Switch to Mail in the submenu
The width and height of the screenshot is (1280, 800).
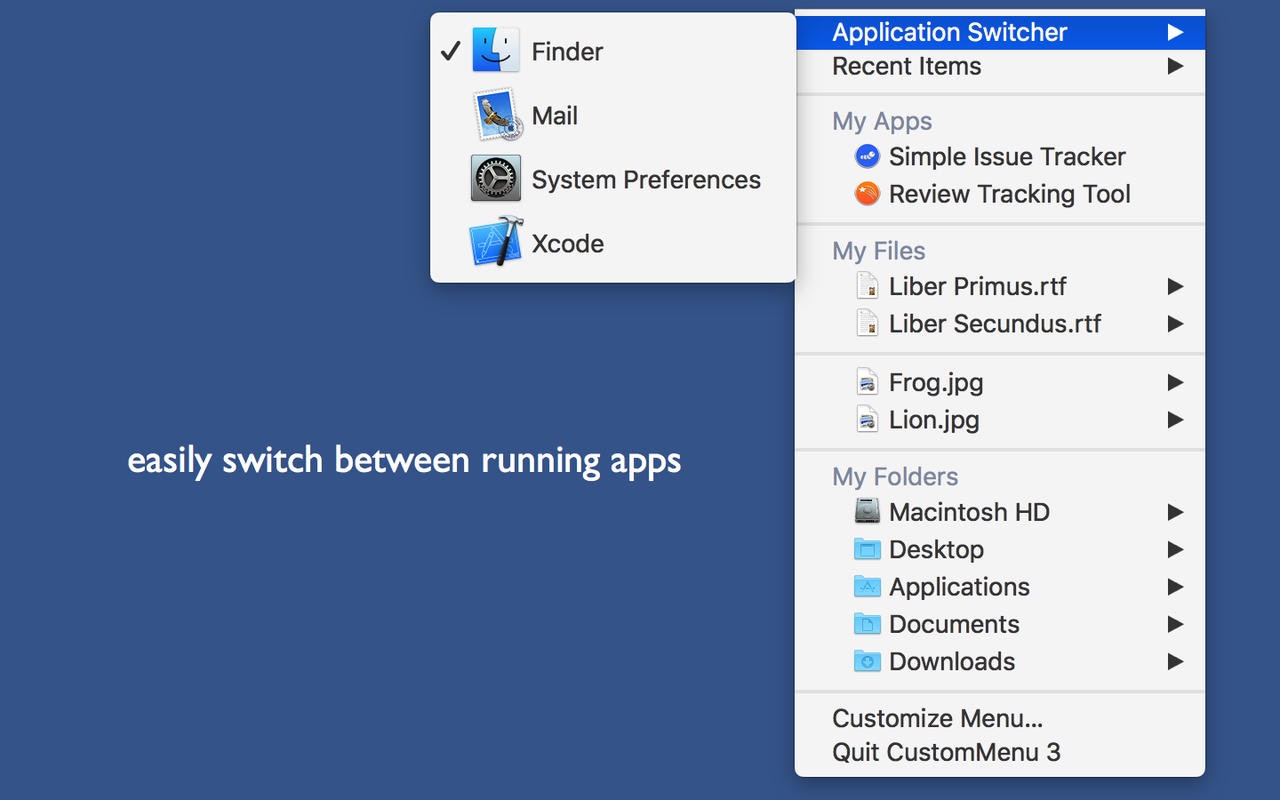(x=613, y=115)
